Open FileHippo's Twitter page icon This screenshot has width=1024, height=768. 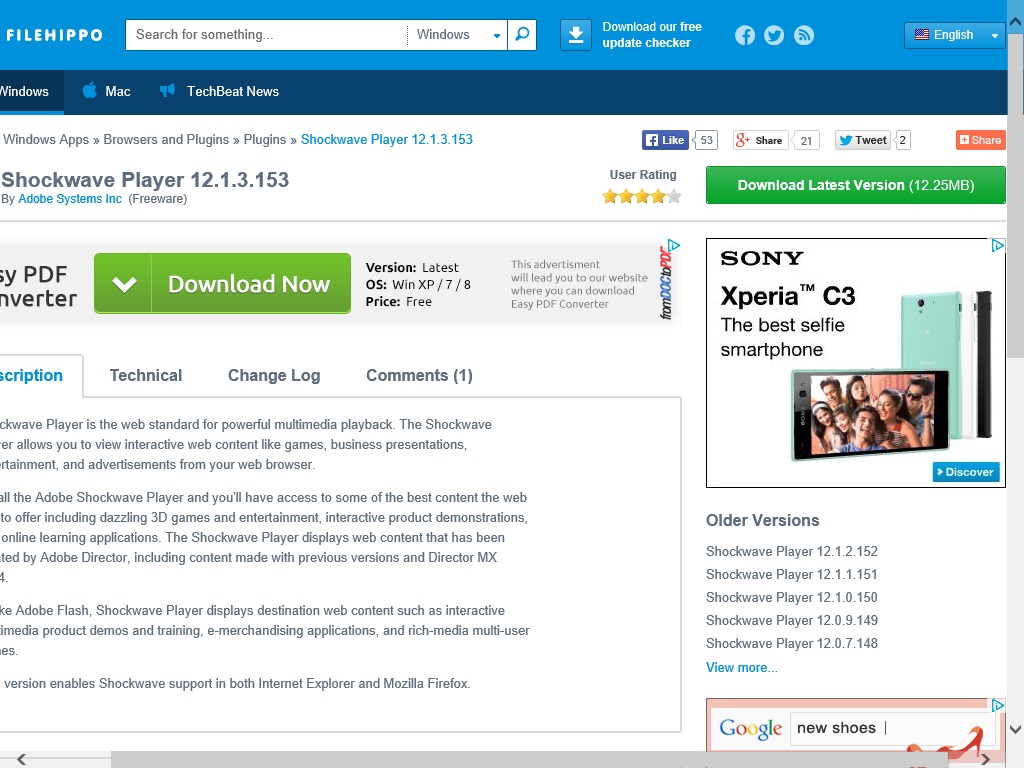[774, 35]
